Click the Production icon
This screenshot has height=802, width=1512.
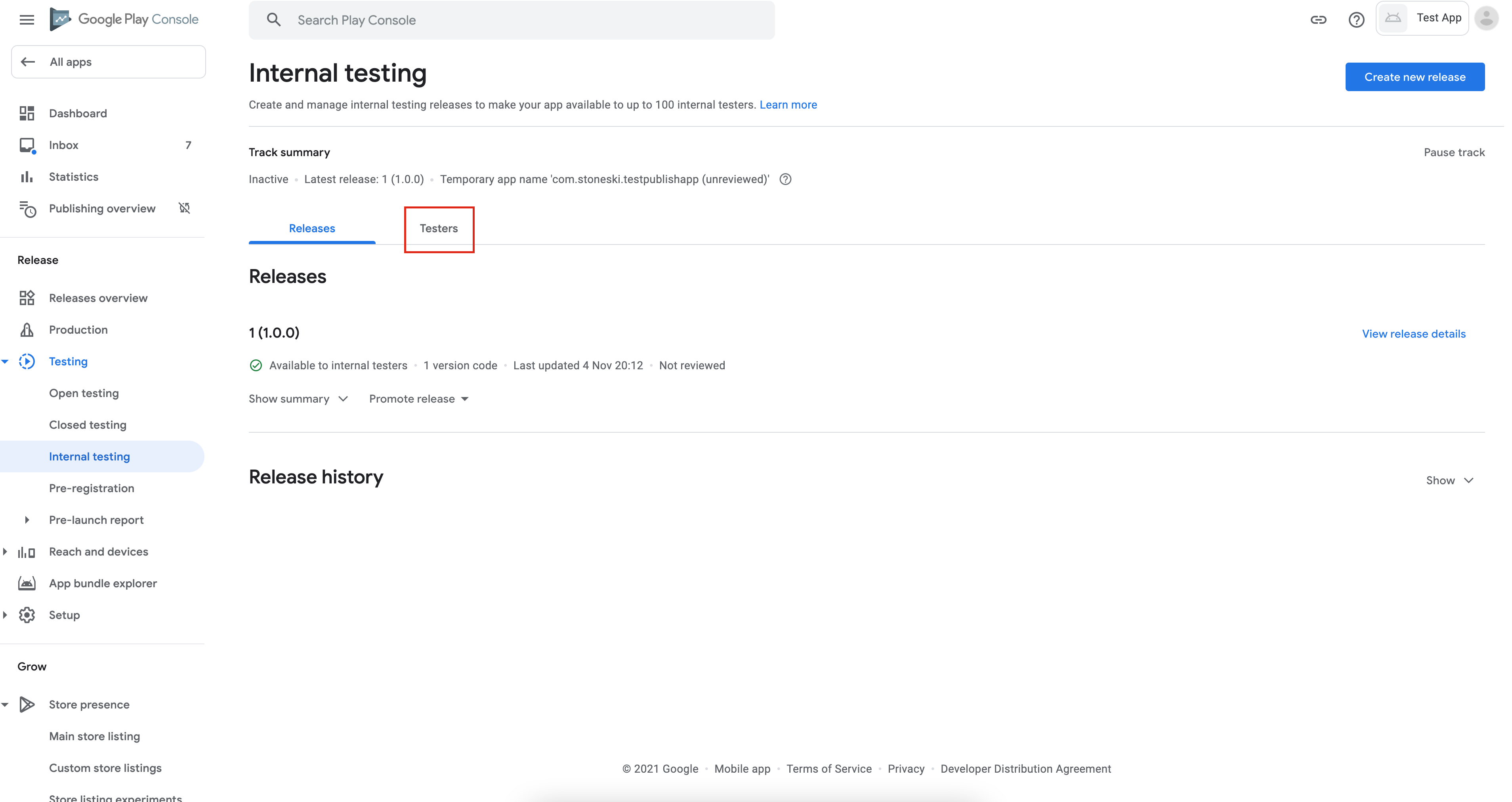(27, 329)
